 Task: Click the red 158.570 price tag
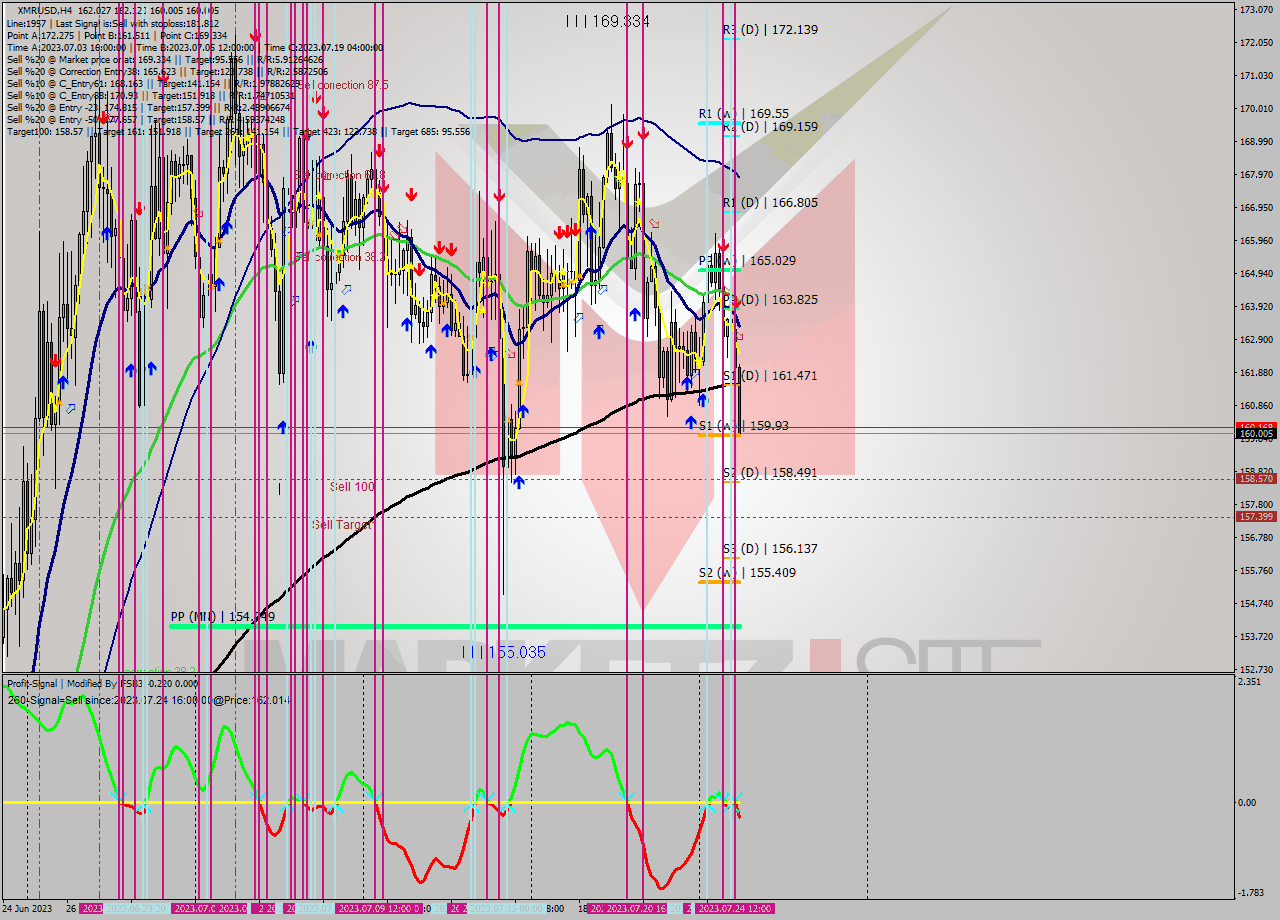click(x=1256, y=479)
